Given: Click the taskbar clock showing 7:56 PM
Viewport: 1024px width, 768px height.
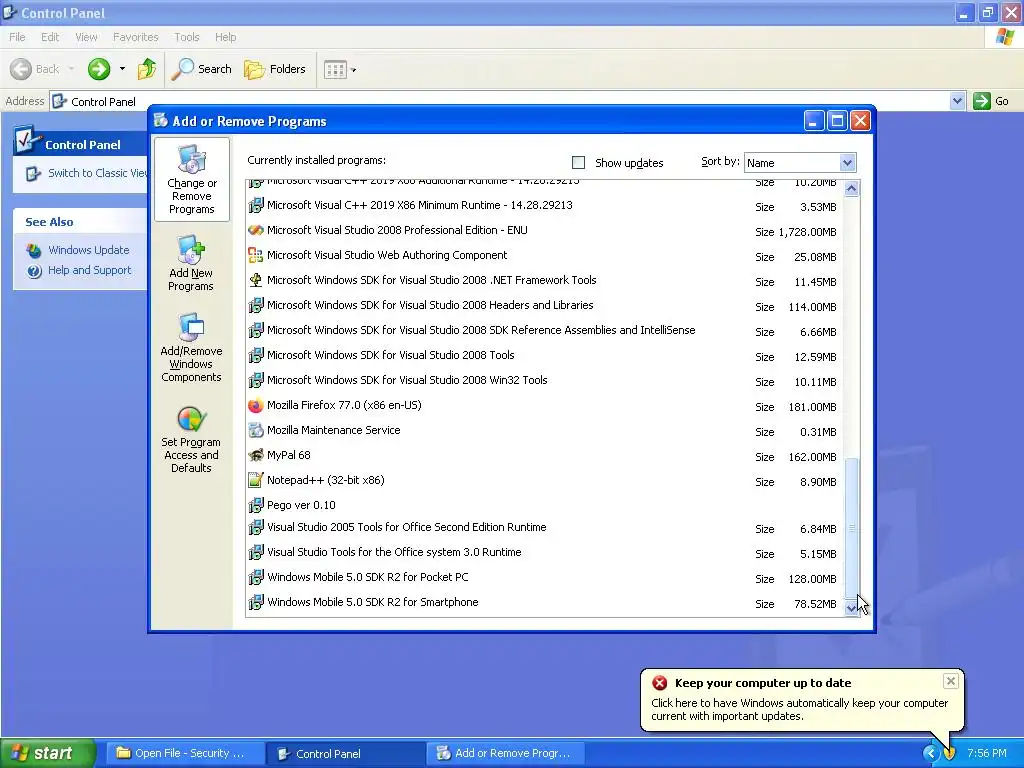Looking at the screenshot, I should click(x=987, y=754).
